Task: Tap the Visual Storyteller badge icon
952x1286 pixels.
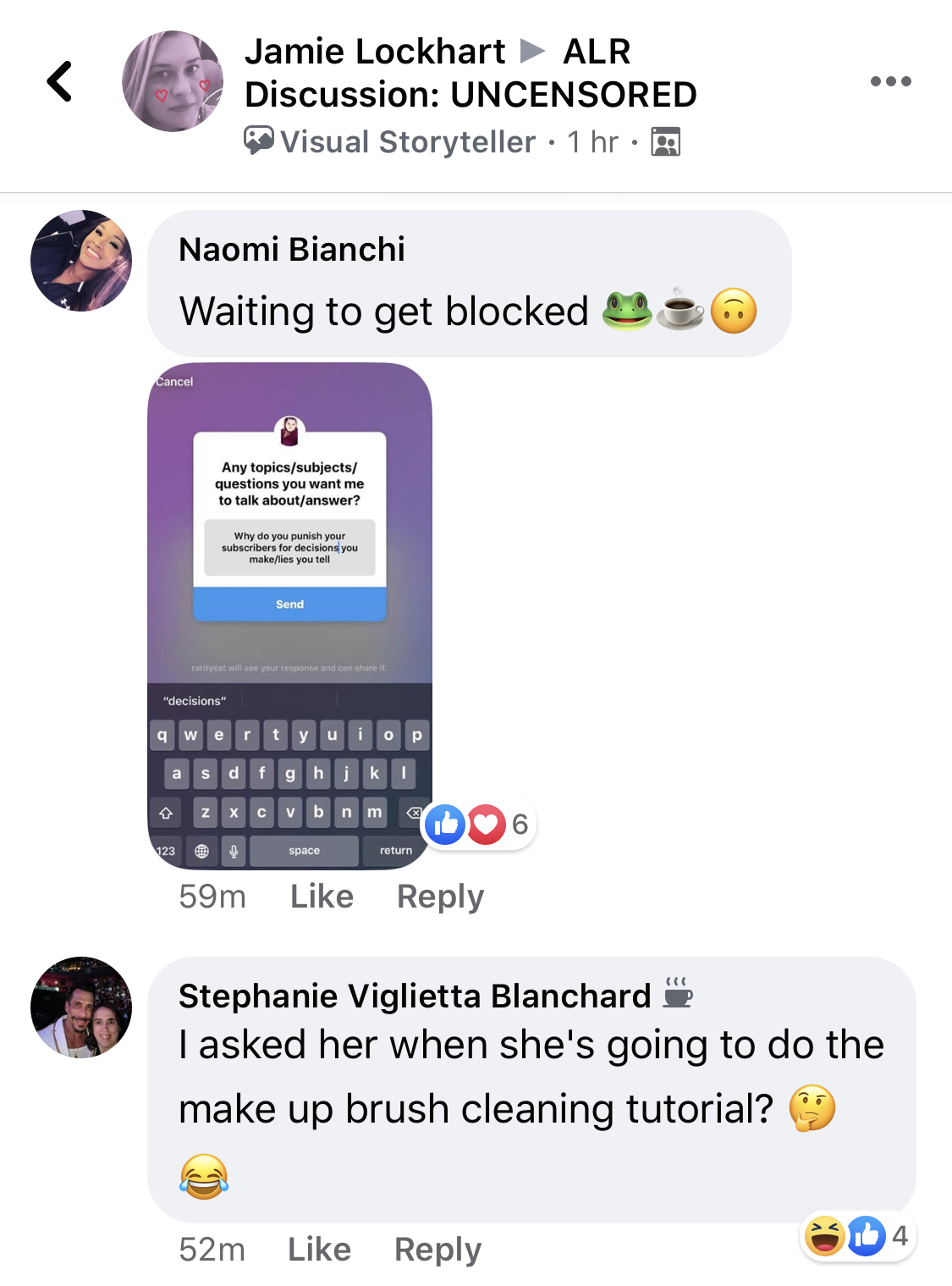Action: pos(259,141)
